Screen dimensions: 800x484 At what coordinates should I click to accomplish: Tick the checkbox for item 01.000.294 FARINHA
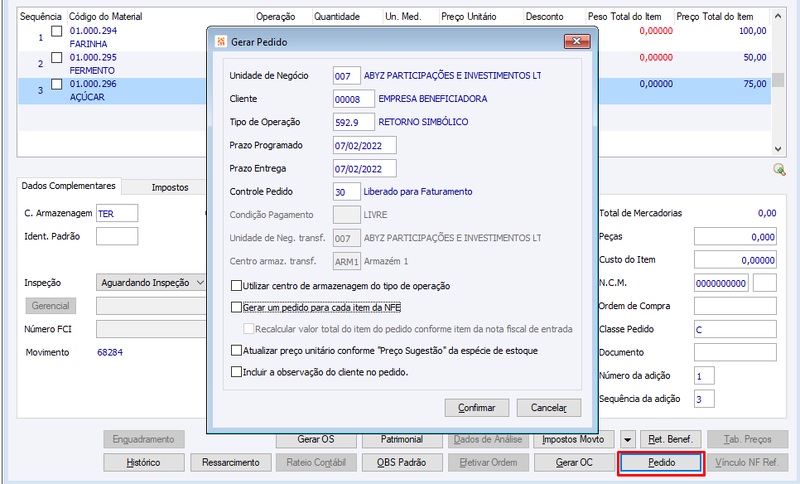coord(57,31)
